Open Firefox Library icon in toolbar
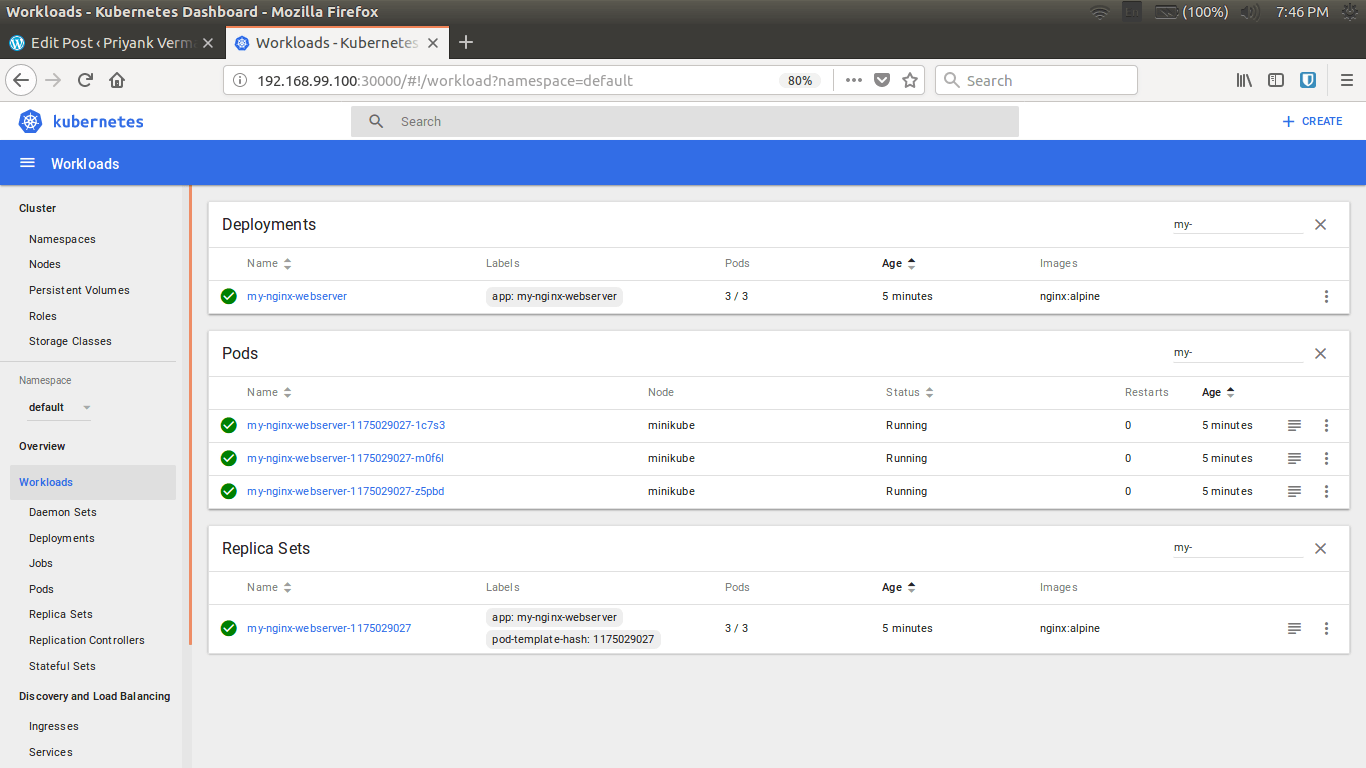The image size is (1366, 768). point(1243,80)
